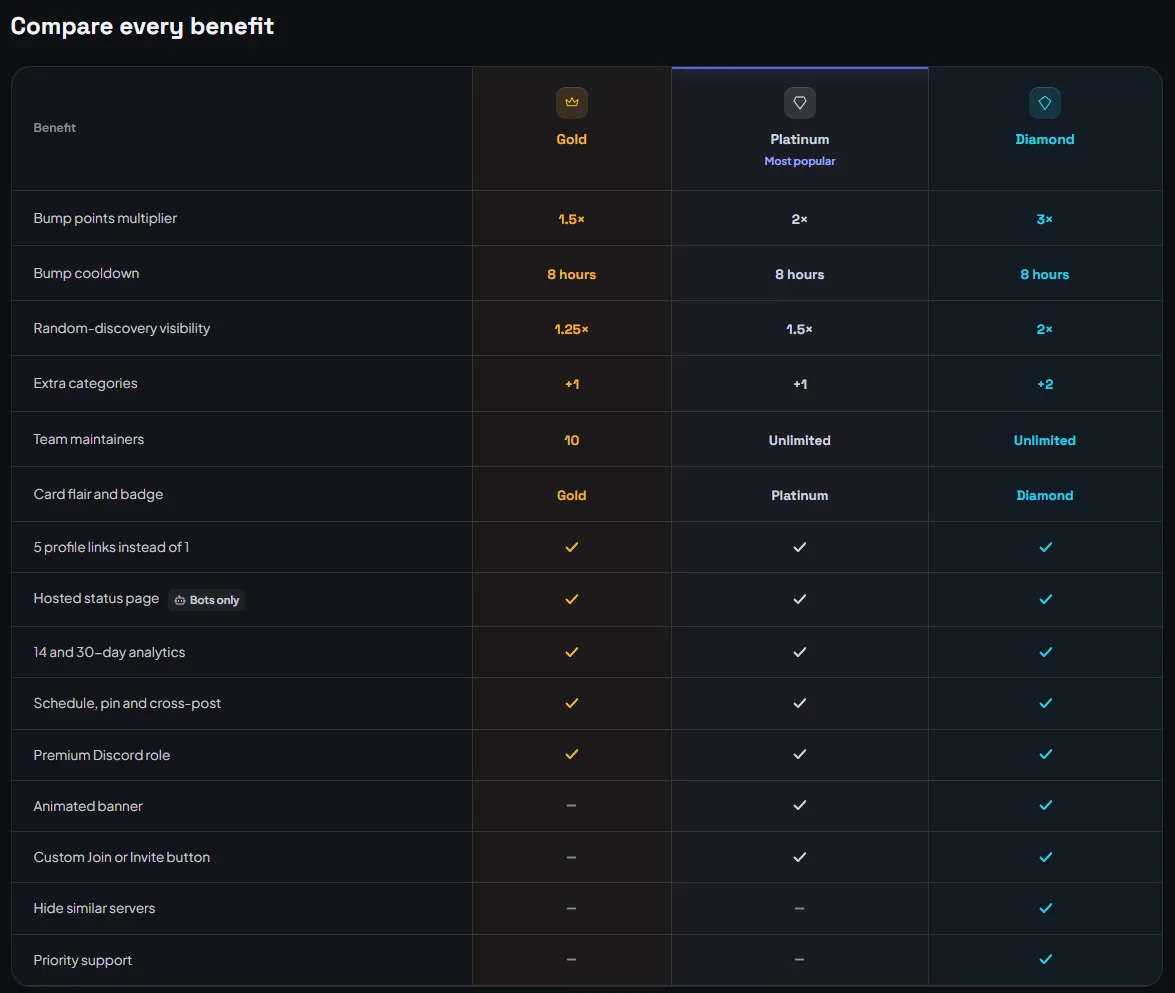Click Gold dash for Priority support
This screenshot has width=1175, height=993.
(571, 959)
